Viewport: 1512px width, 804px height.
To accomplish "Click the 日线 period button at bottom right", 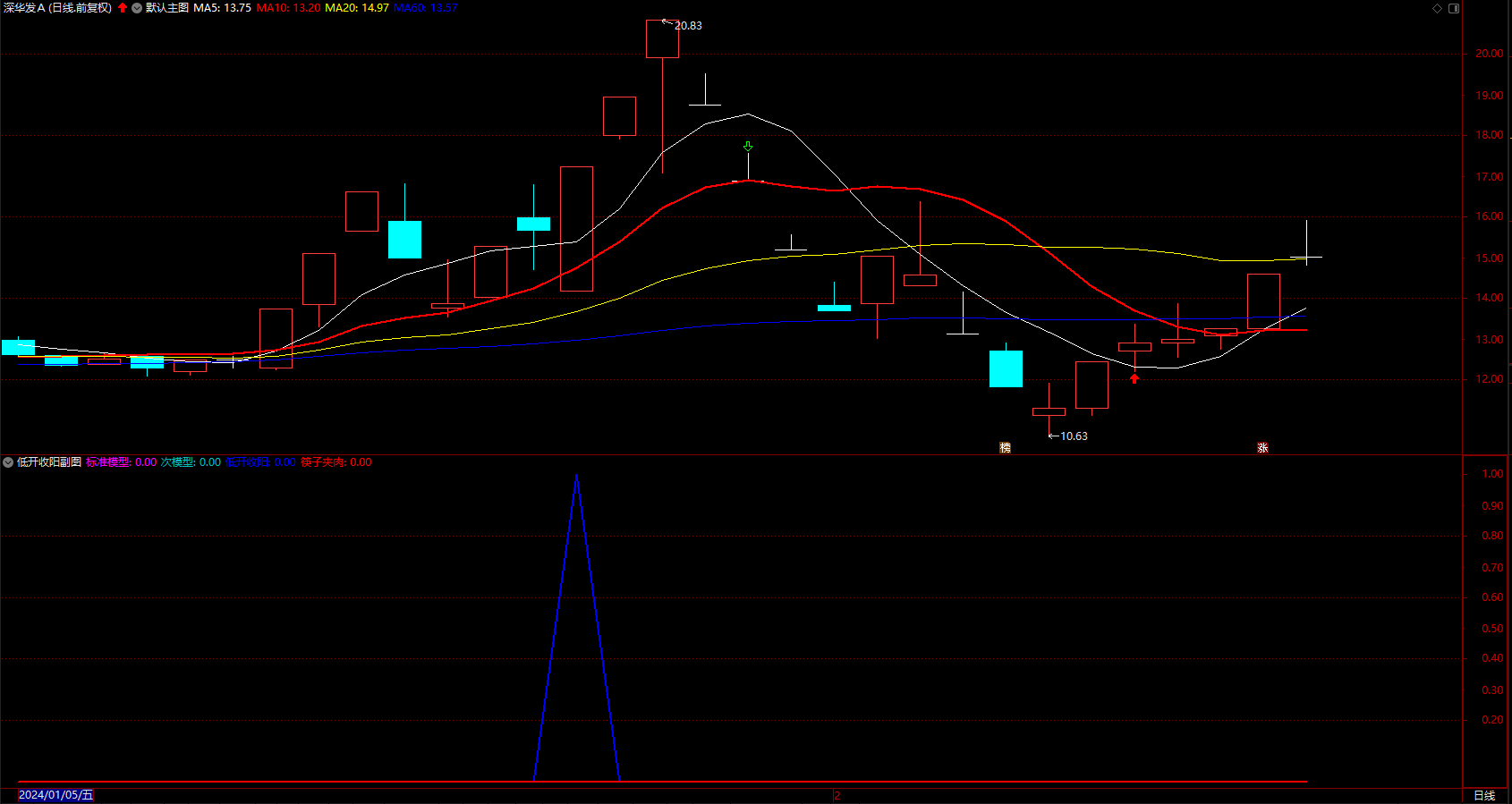I will (1484, 796).
